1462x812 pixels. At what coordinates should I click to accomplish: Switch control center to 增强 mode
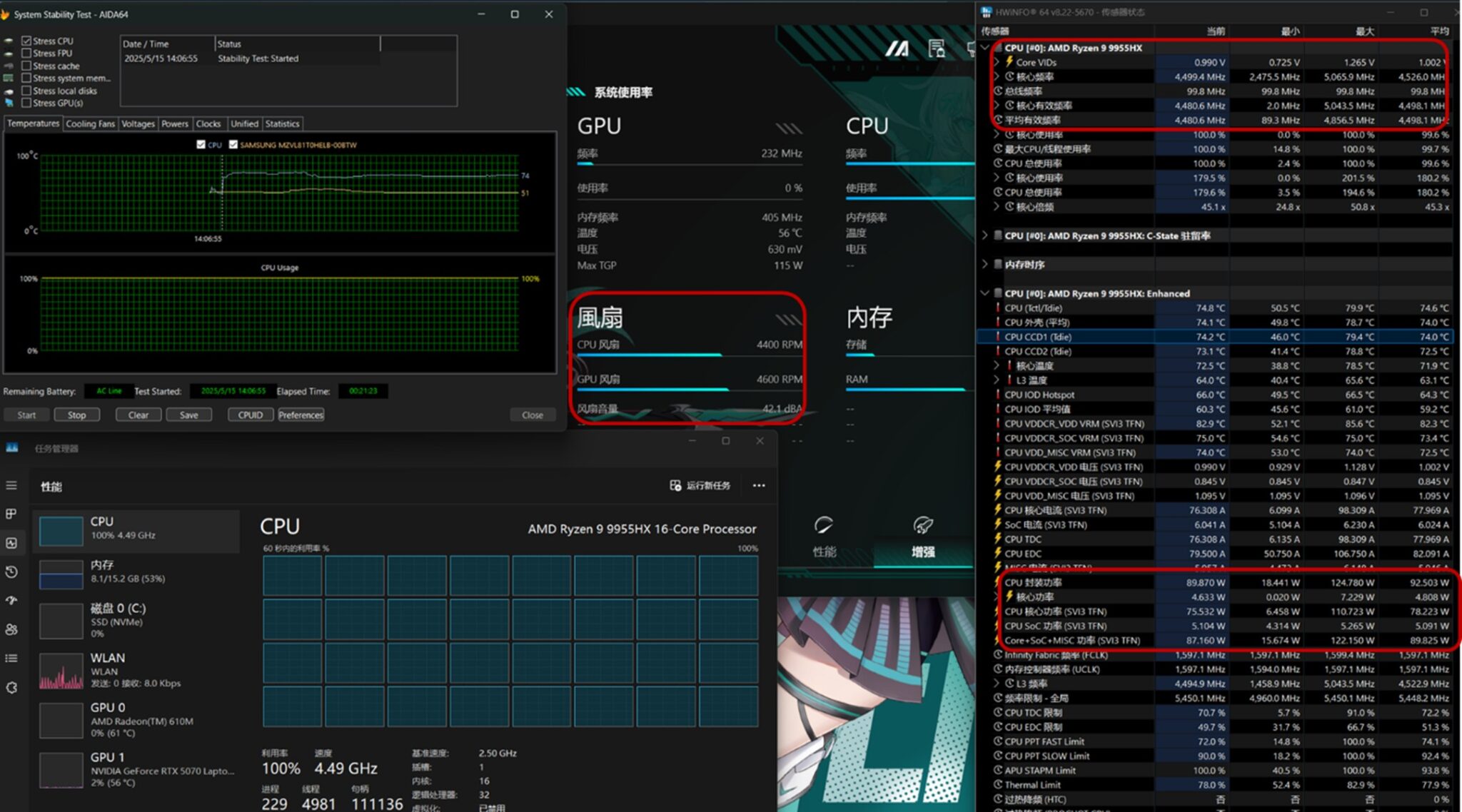(923, 551)
